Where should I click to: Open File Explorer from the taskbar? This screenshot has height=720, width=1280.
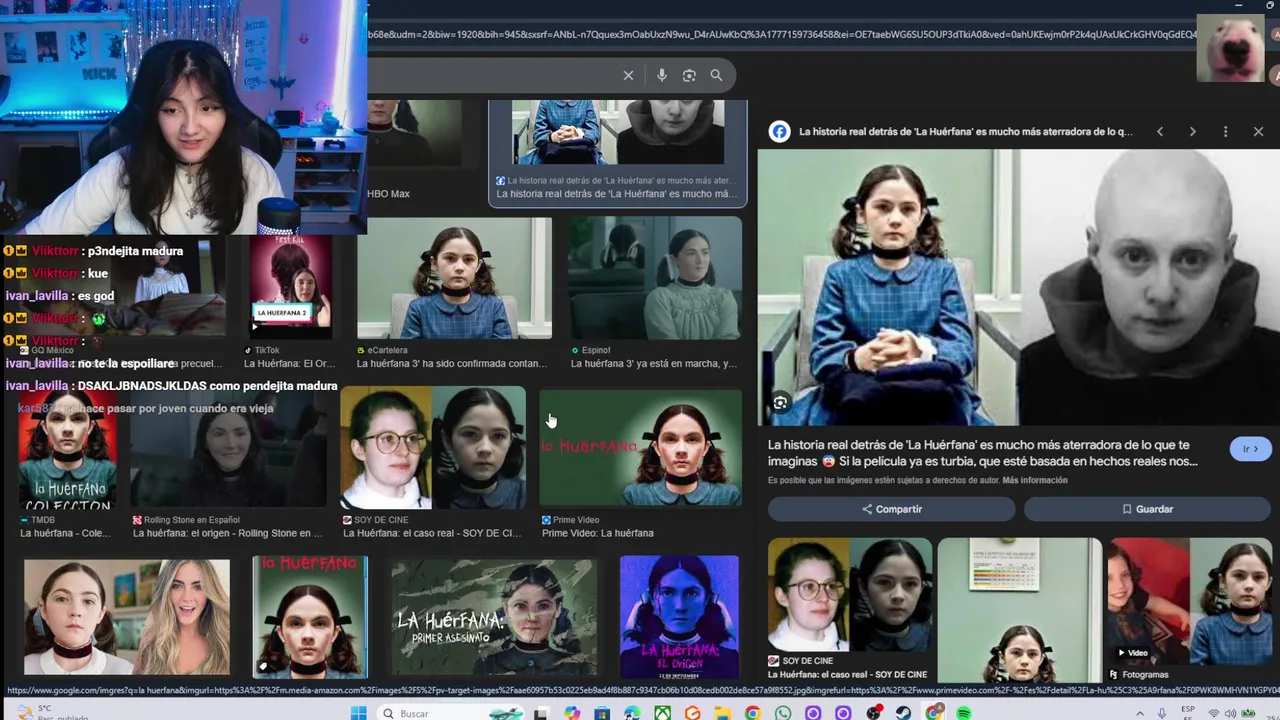722,713
